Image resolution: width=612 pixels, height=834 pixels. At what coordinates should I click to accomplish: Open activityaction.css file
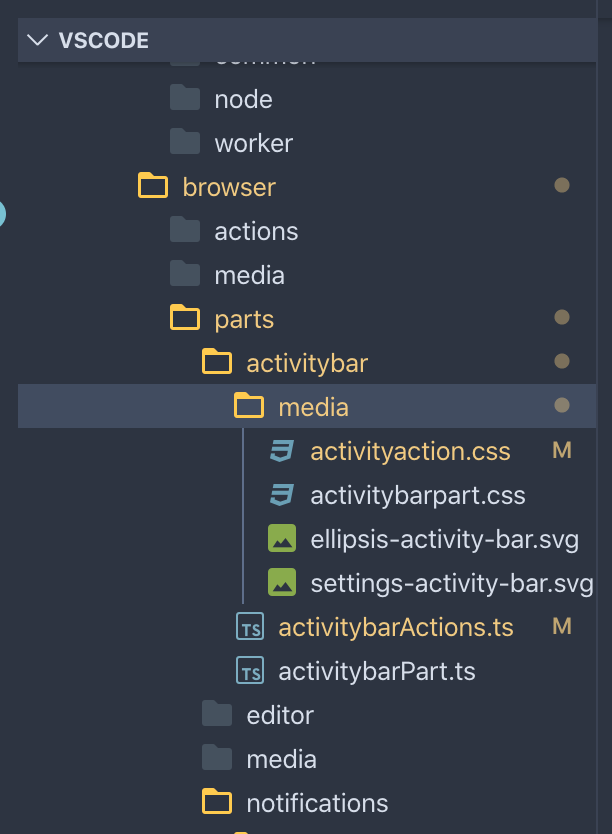click(410, 452)
